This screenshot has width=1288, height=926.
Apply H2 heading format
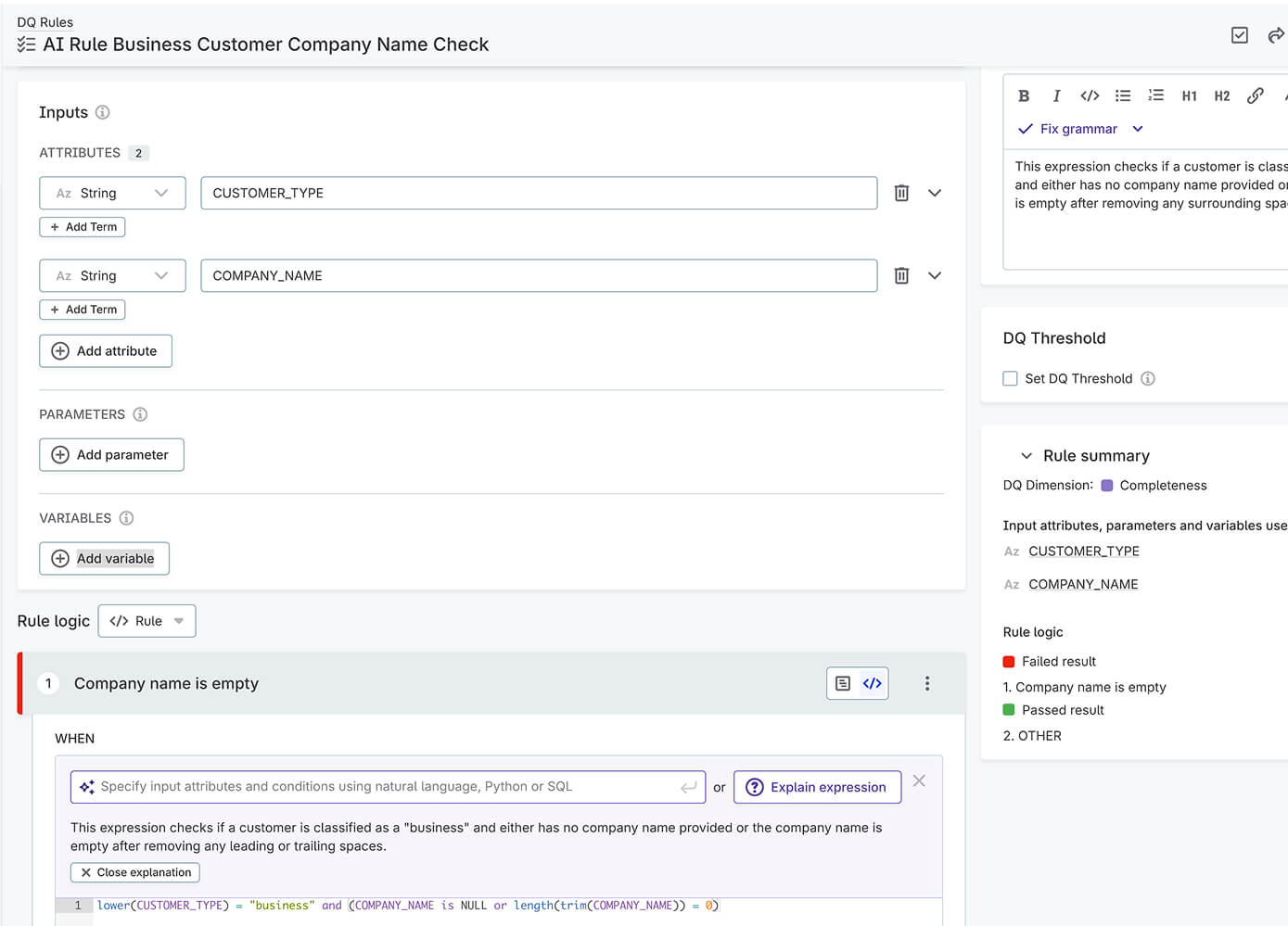click(x=1221, y=95)
